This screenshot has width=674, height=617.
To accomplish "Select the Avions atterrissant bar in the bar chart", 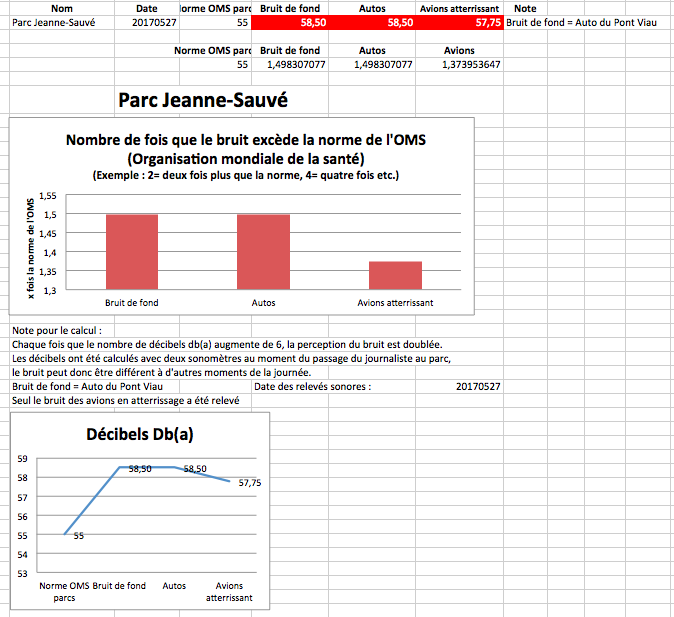I will [x=395, y=275].
